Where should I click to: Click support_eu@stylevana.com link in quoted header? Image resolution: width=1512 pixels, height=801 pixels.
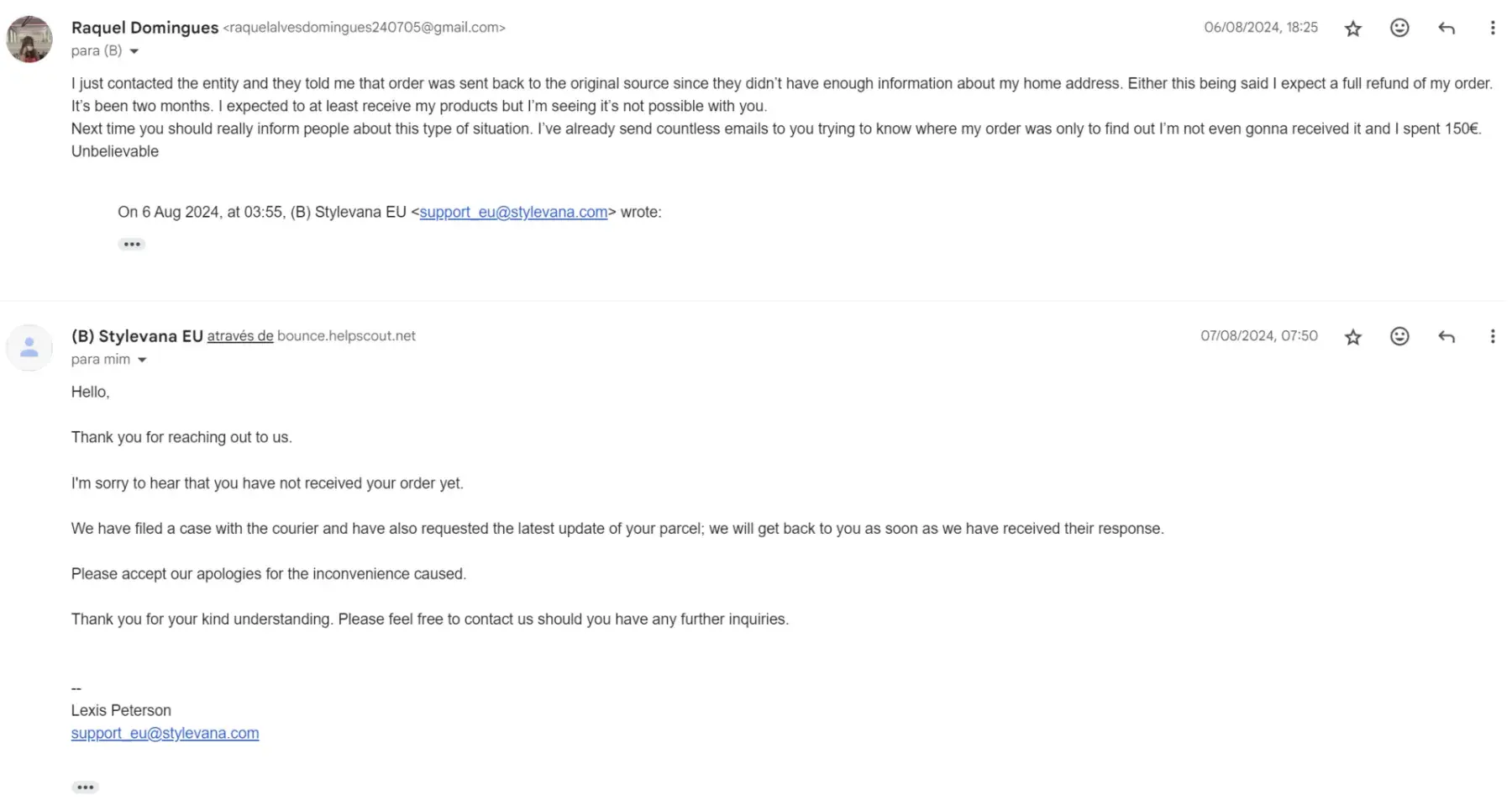pos(513,212)
